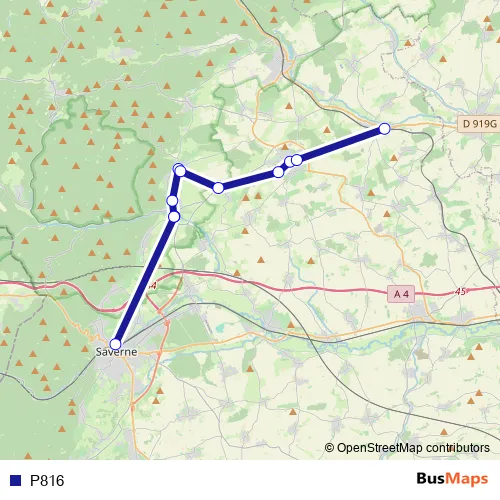
Task: Click the rightmost stop in the three-stop cluster
Action: pyautogui.click(x=297, y=160)
